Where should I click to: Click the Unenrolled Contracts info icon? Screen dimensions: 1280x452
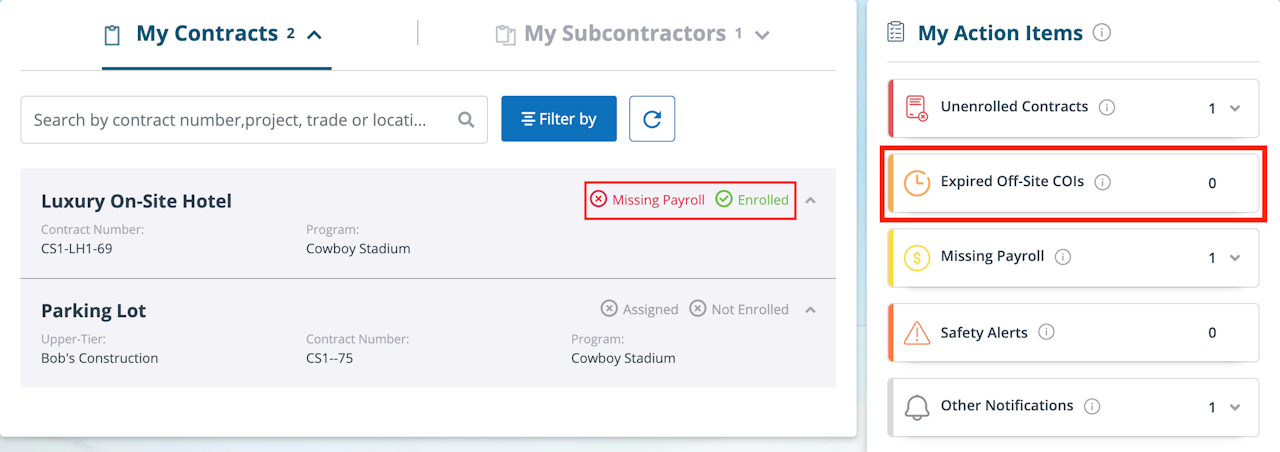1107,107
